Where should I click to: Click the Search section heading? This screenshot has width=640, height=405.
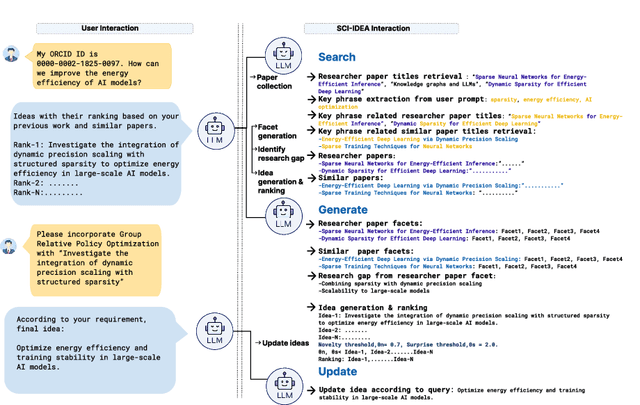tap(336, 57)
